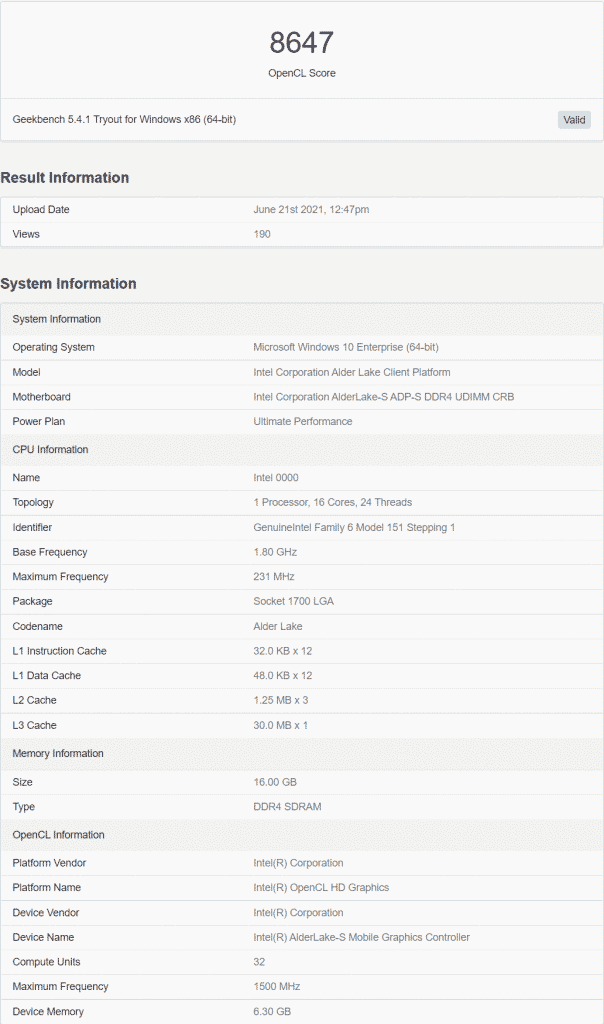This screenshot has height=1024, width=604.
Task: Click the 'Codename' row label
Action: (37, 626)
